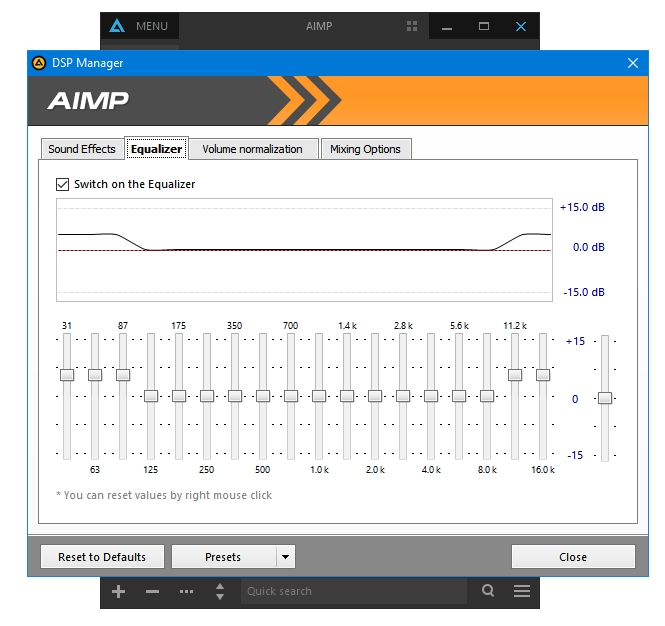The height and width of the screenshot is (626, 665).
Task: Click the 250 Hz band slider handle
Action: 207,396
